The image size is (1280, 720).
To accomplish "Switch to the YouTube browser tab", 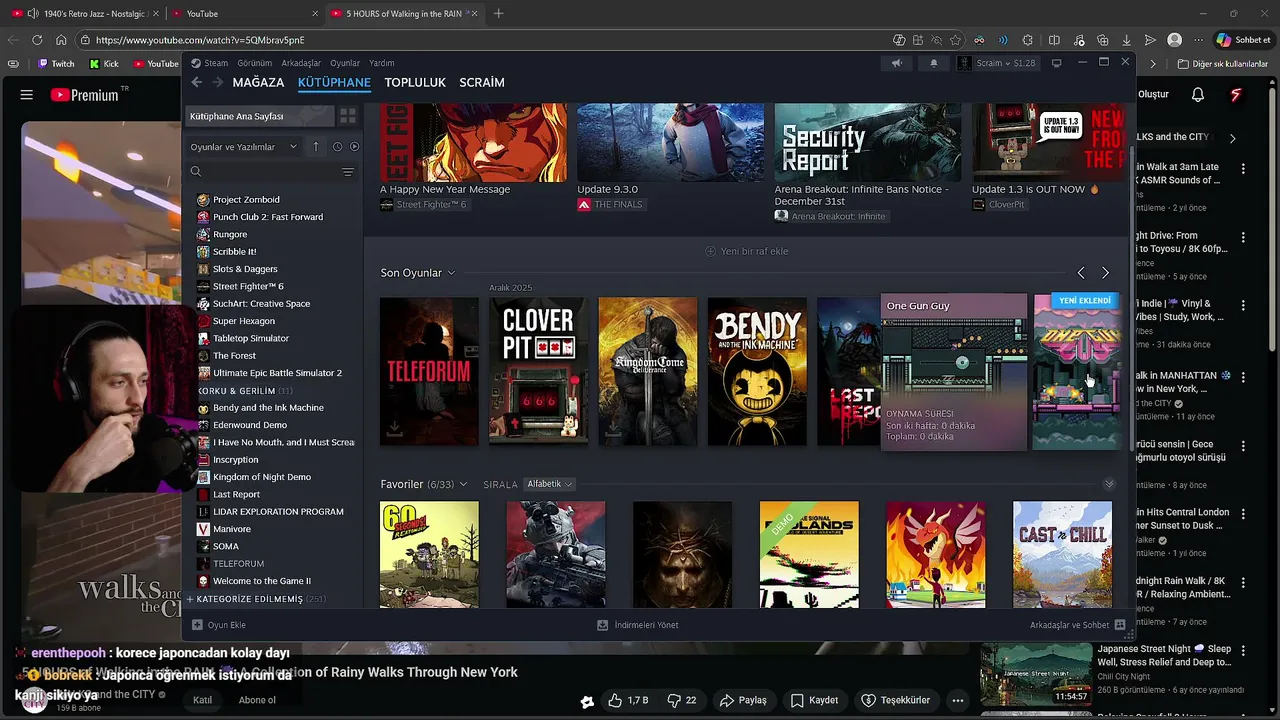I will [x=244, y=13].
